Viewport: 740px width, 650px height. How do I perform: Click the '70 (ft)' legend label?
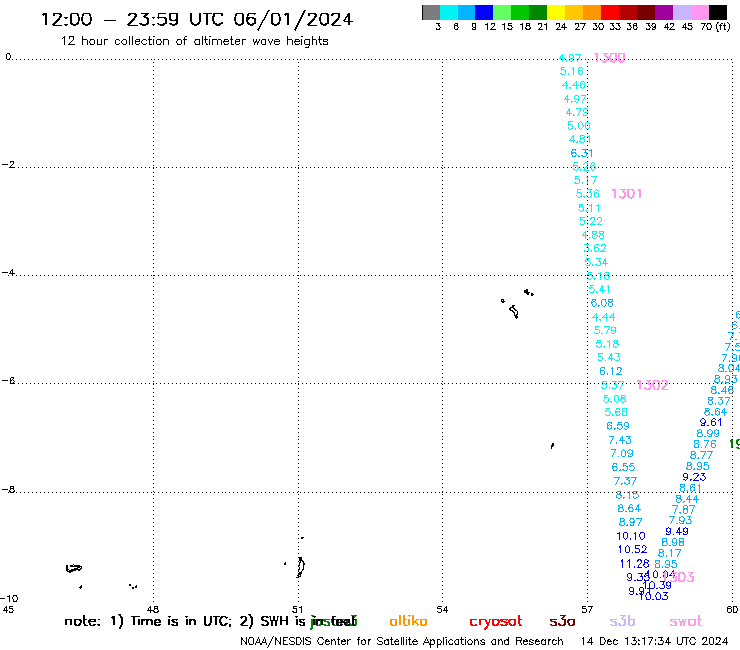tap(715, 26)
